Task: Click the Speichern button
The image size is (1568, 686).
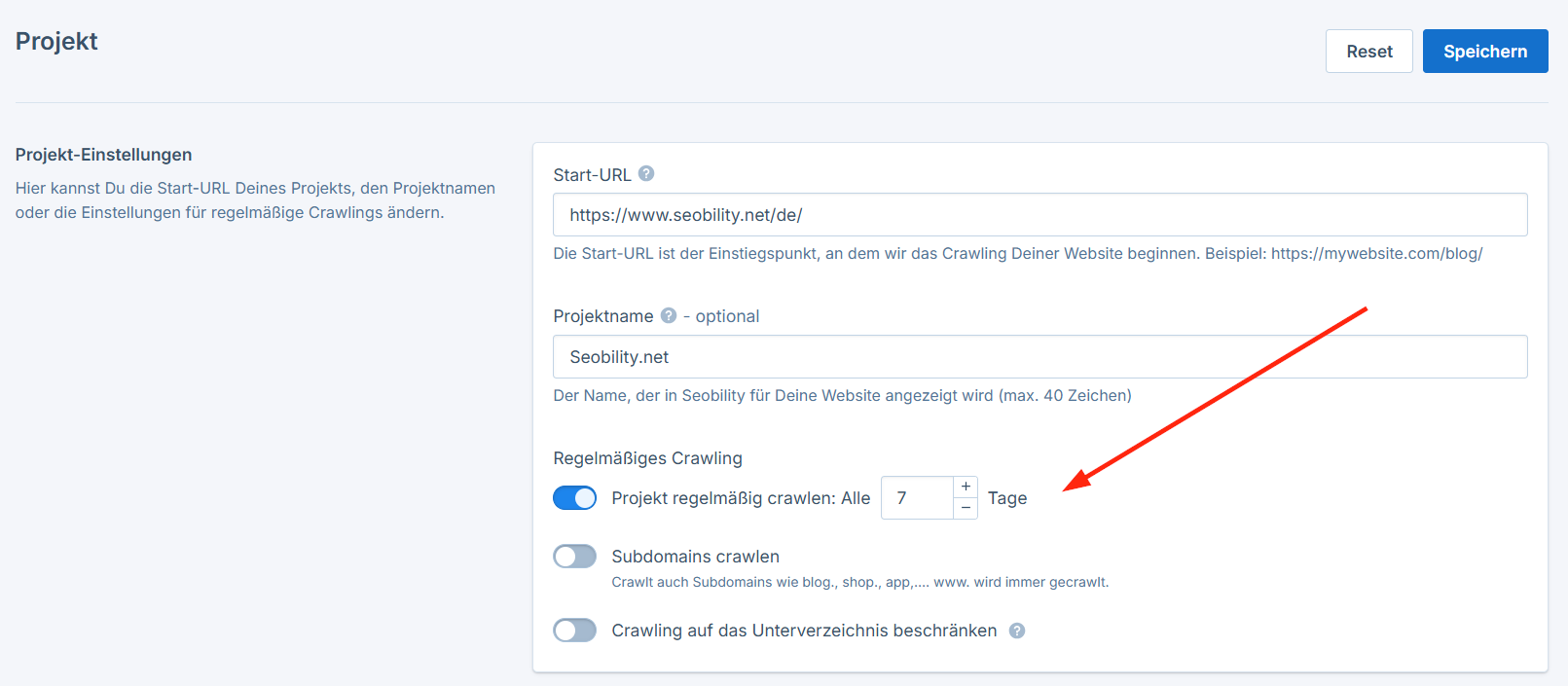Action: pyautogui.click(x=1484, y=51)
